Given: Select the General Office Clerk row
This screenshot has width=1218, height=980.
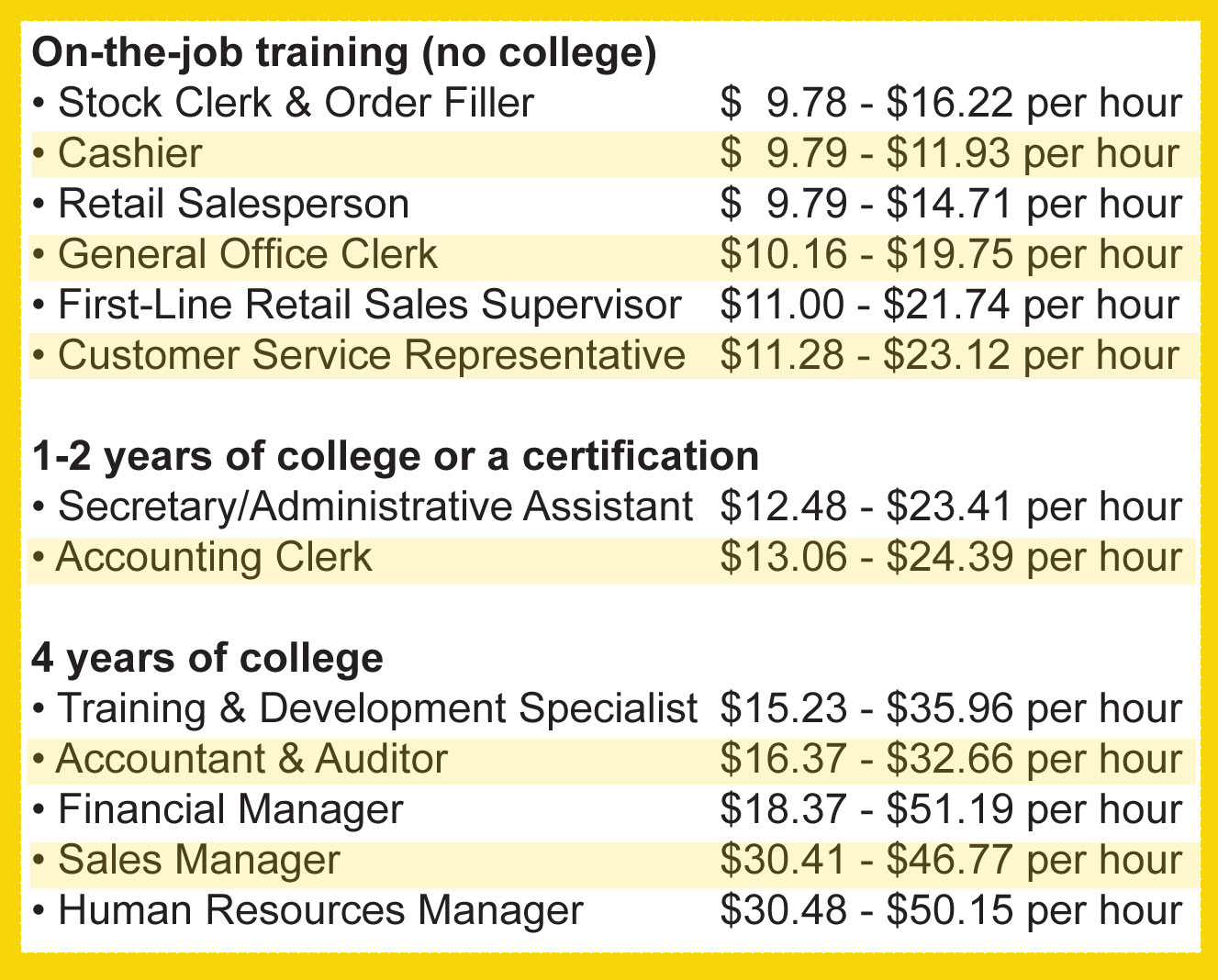Looking at the screenshot, I should click(613, 255).
